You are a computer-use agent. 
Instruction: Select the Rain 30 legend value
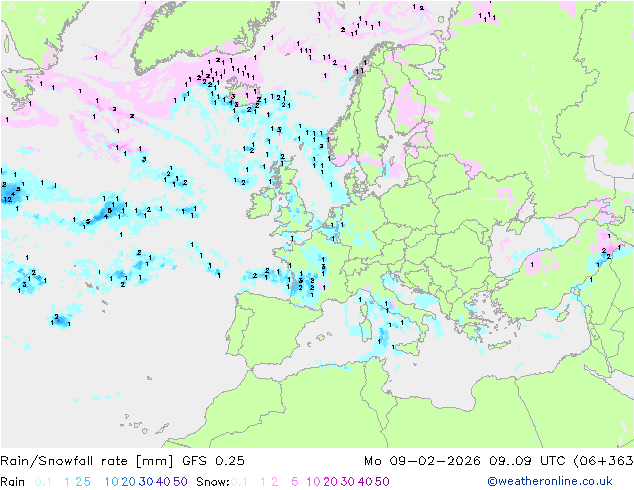[146, 482]
